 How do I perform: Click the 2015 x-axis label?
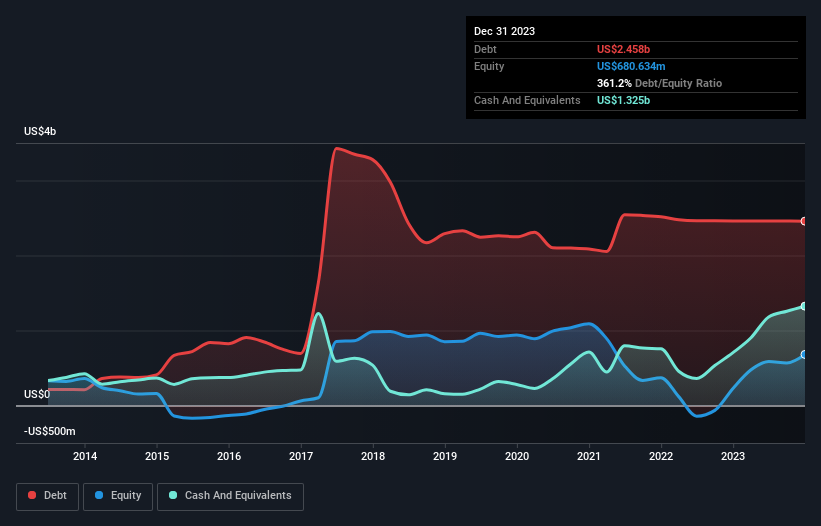pyautogui.click(x=157, y=456)
